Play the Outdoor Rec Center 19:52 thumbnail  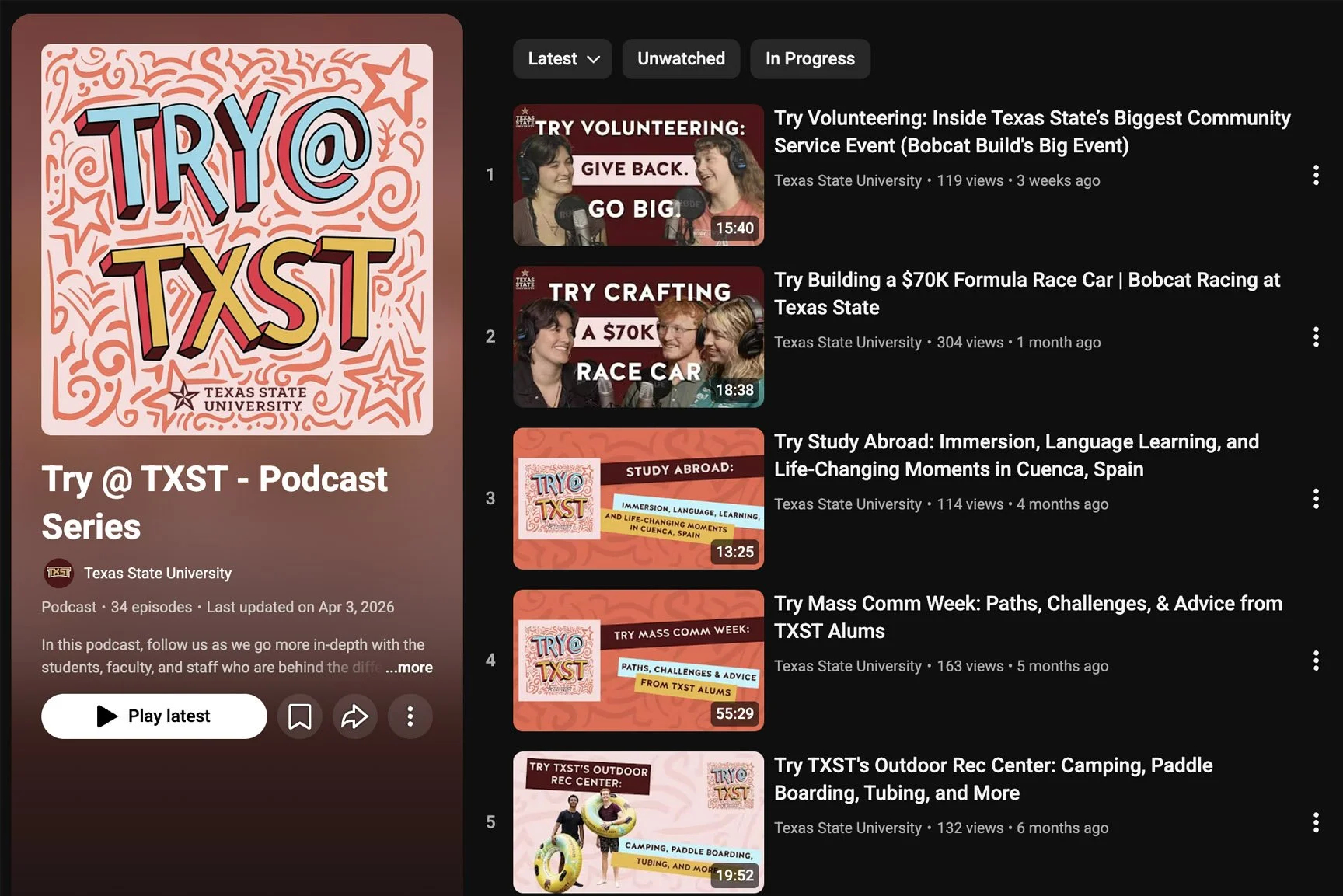click(638, 822)
